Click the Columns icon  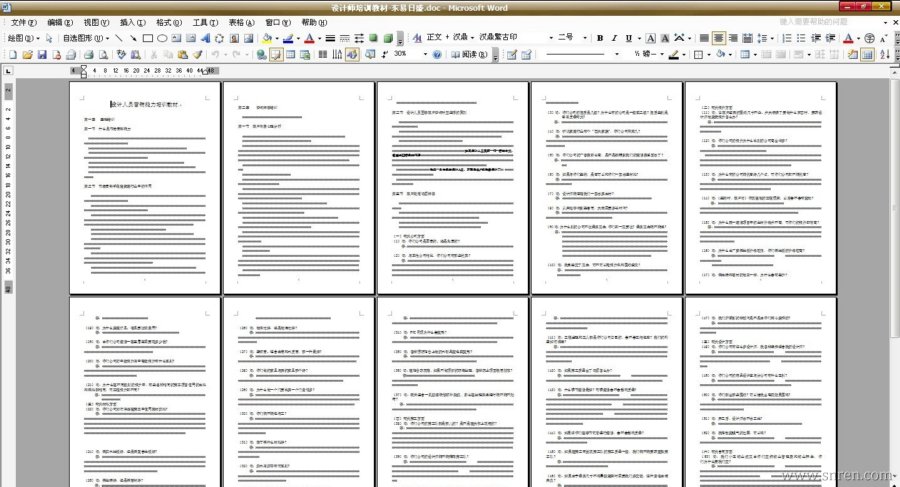coord(323,55)
